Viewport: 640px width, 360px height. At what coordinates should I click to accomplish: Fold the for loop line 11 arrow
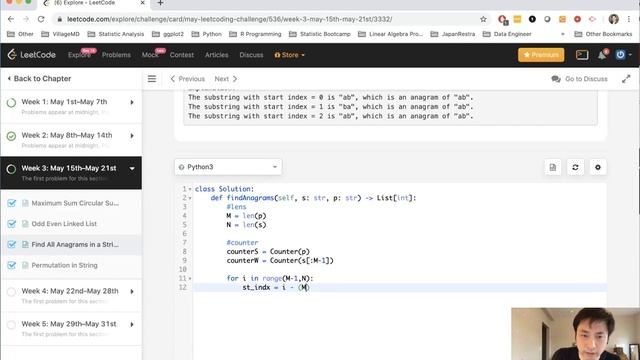190,279
